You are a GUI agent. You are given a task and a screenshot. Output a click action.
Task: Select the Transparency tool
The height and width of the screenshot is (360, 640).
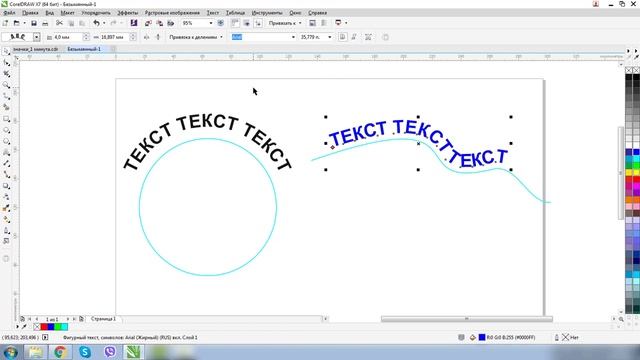pyautogui.click(x=6, y=197)
